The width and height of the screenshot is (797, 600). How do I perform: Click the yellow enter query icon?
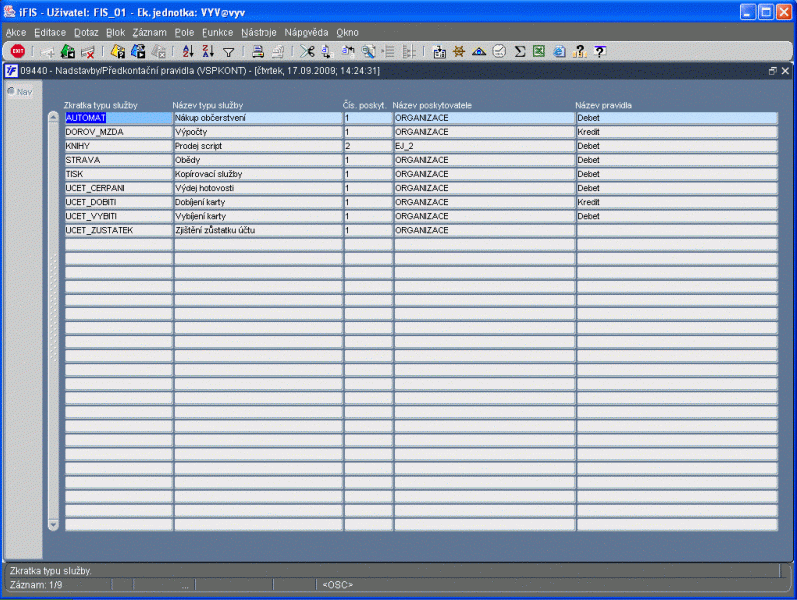(x=118, y=51)
